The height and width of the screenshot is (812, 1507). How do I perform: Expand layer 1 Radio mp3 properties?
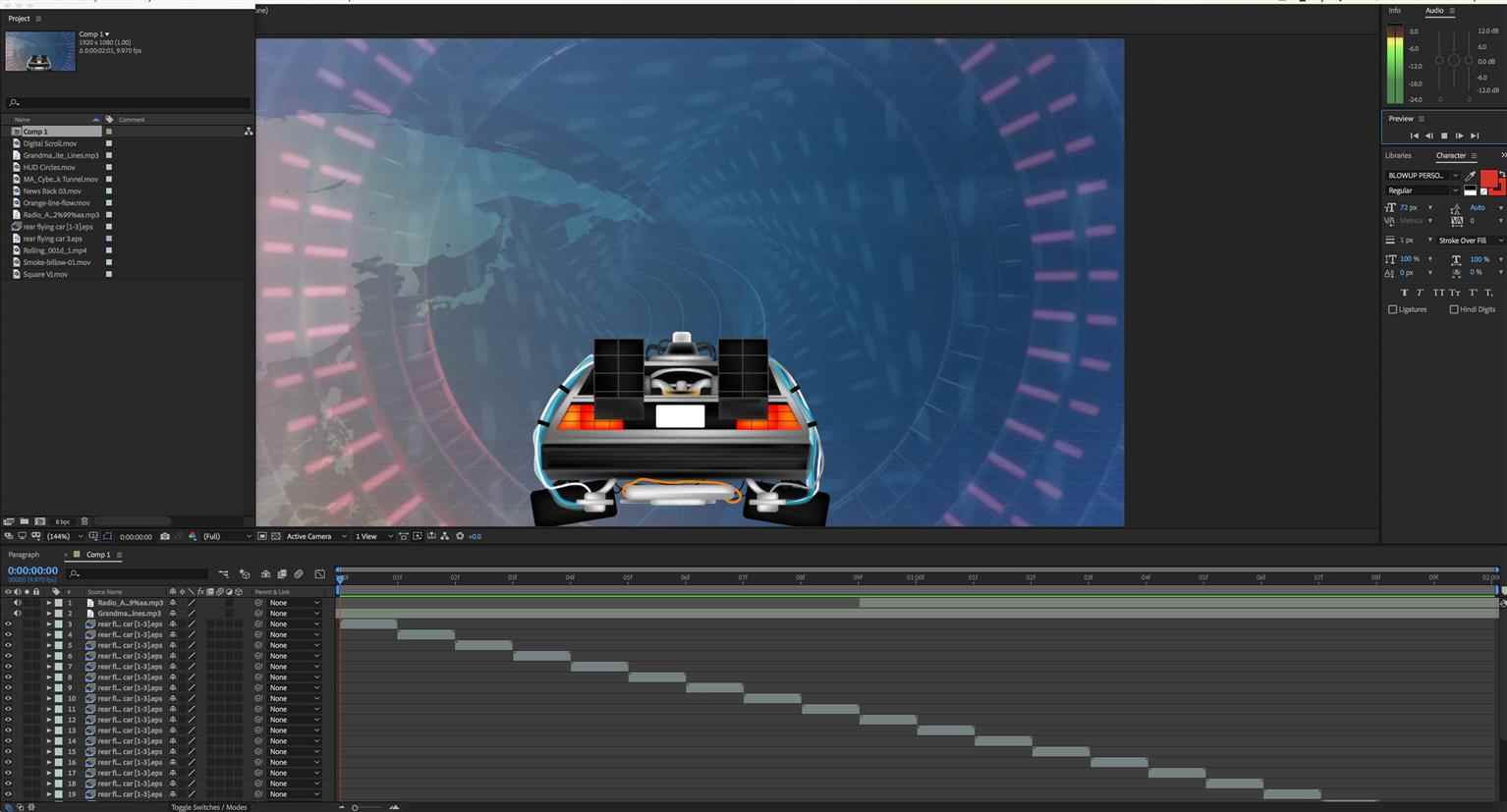tap(49, 603)
